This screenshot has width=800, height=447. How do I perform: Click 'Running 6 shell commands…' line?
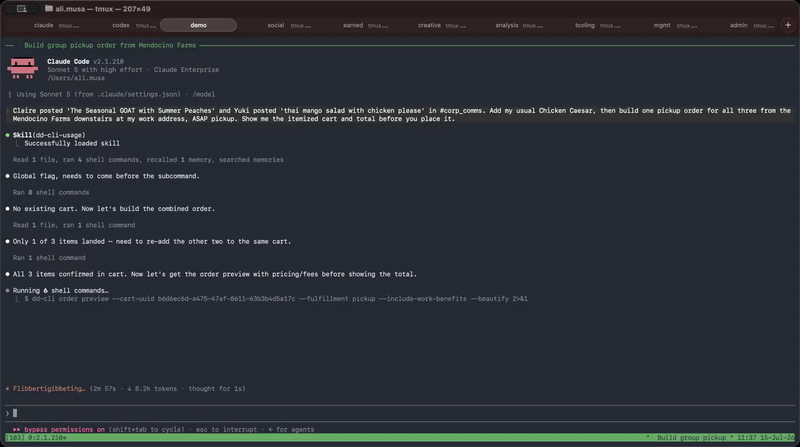[61, 290]
